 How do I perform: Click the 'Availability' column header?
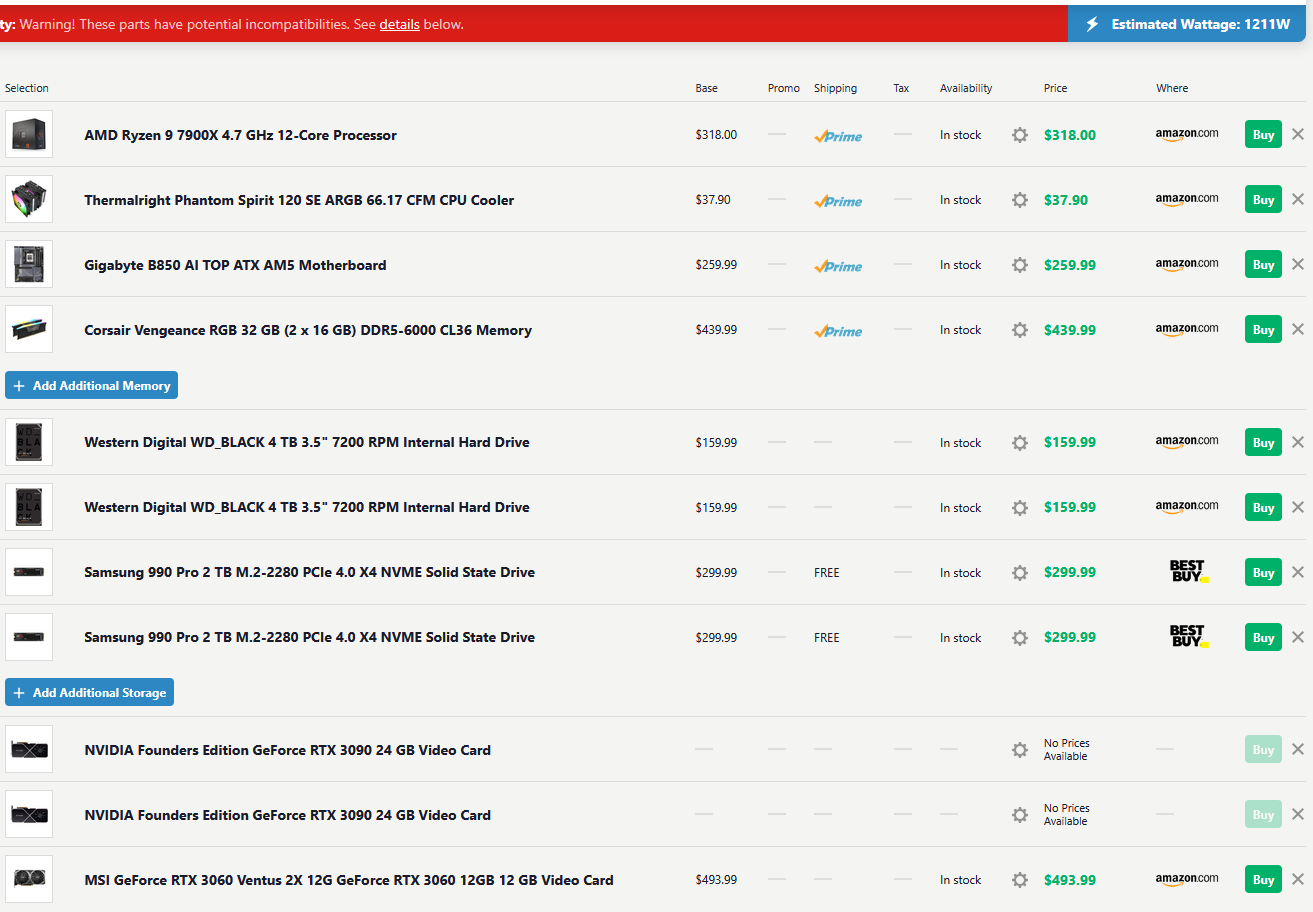(x=966, y=88)
